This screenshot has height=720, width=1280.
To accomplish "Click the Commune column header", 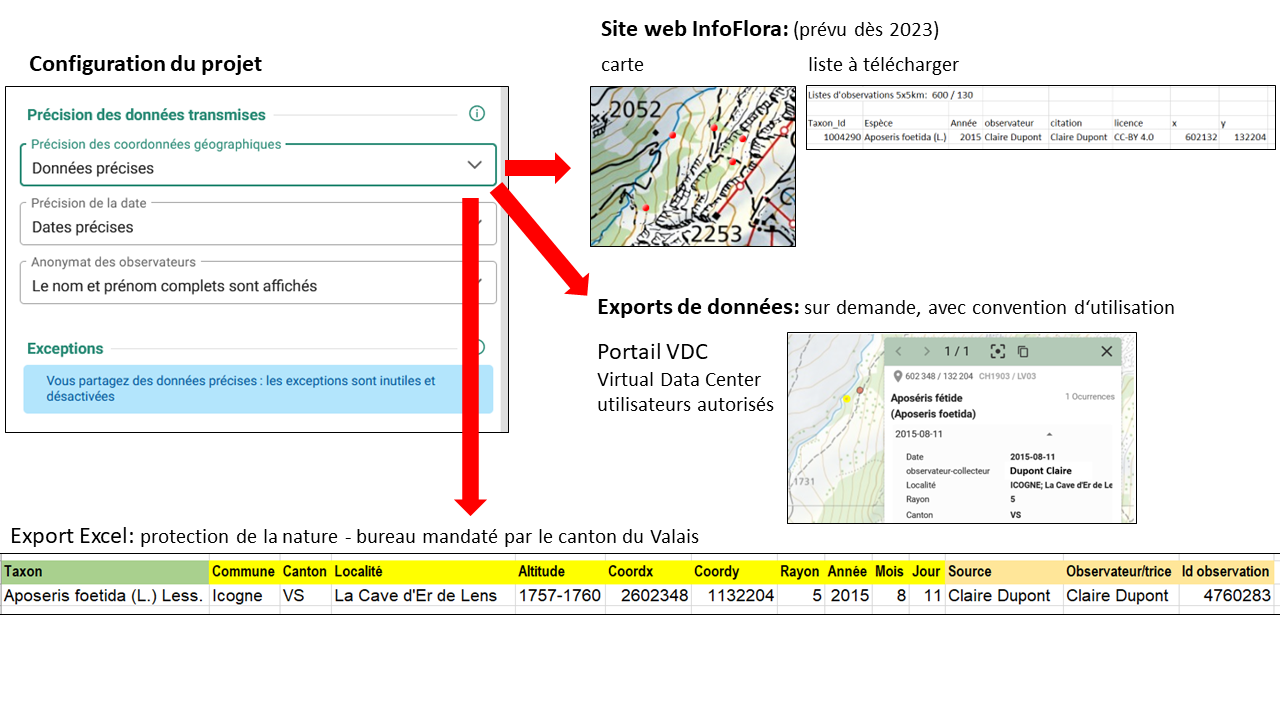I will pyautogui.click(x=244, y=572).
